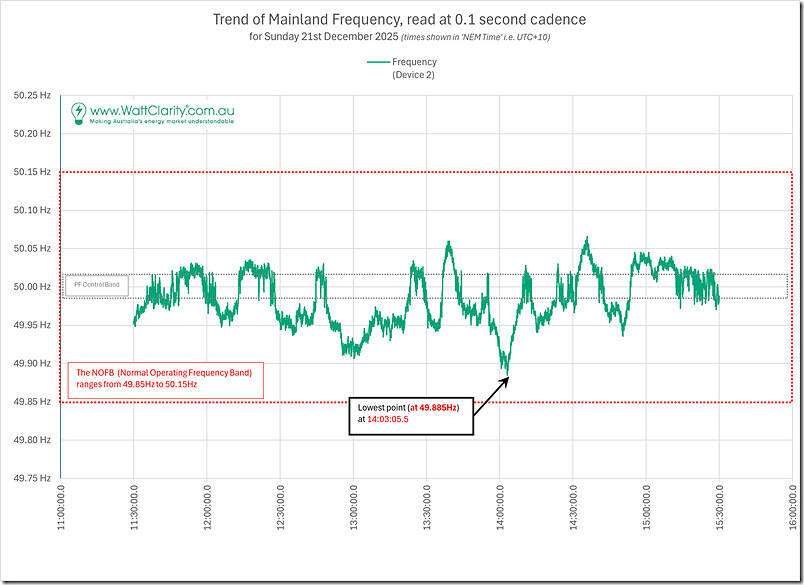Select the 49.75 Hz y-axis label

coord(32,478)
